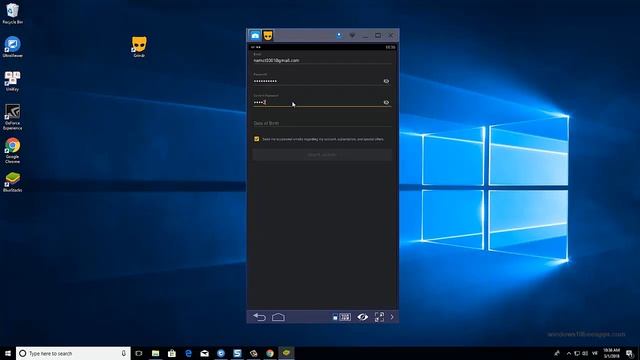Expand the BlueStacks title bar dropdown arrow
This screenshot has width=640, height=360.
pyautogui.click(x=352, y=36)
